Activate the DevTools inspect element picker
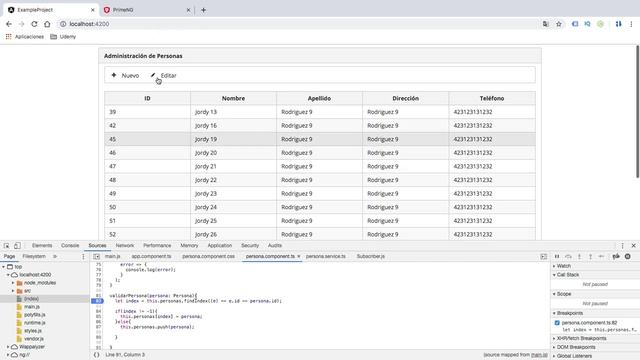The image size is (640, 360). click(7, 246)
